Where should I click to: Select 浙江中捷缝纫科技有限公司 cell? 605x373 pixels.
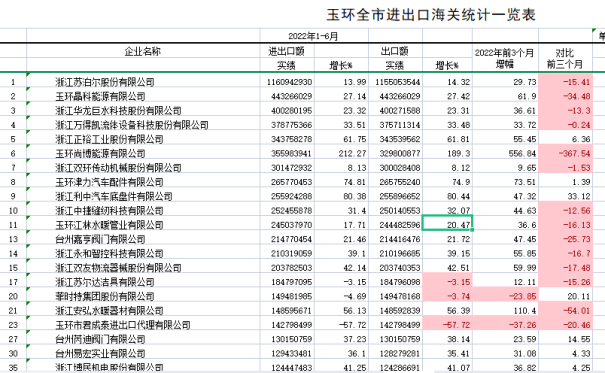pos(109,211)
